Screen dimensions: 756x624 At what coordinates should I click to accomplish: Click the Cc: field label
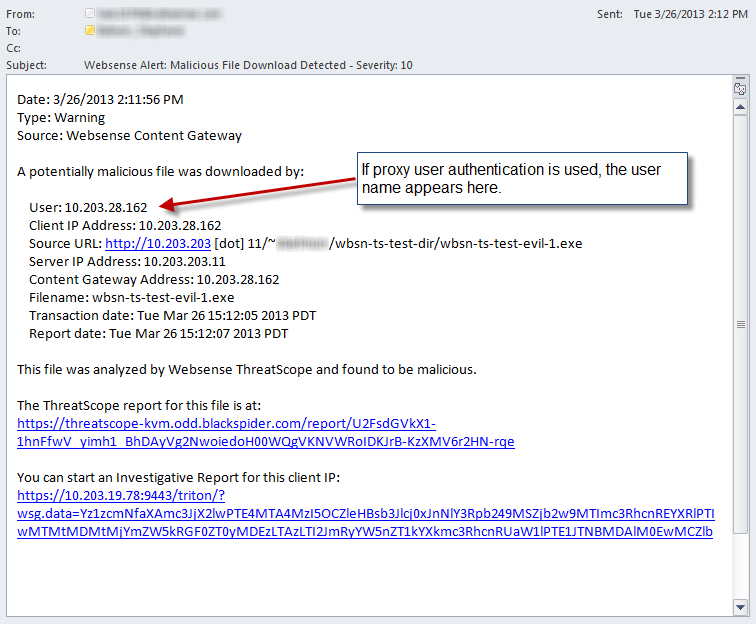(x=13, y=48)
